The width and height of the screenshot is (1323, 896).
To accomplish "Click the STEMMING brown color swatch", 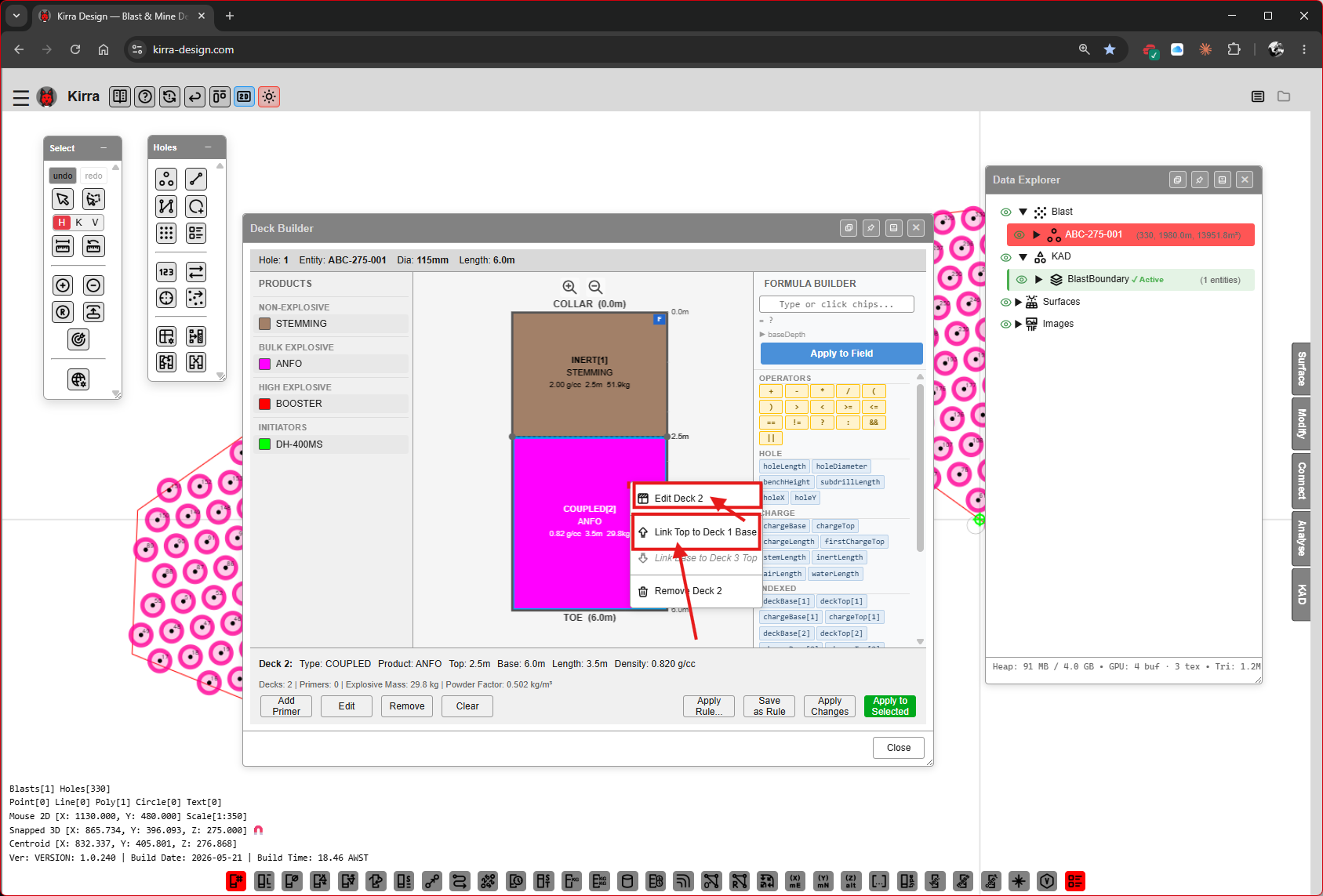I will click(x=265, y=324).
